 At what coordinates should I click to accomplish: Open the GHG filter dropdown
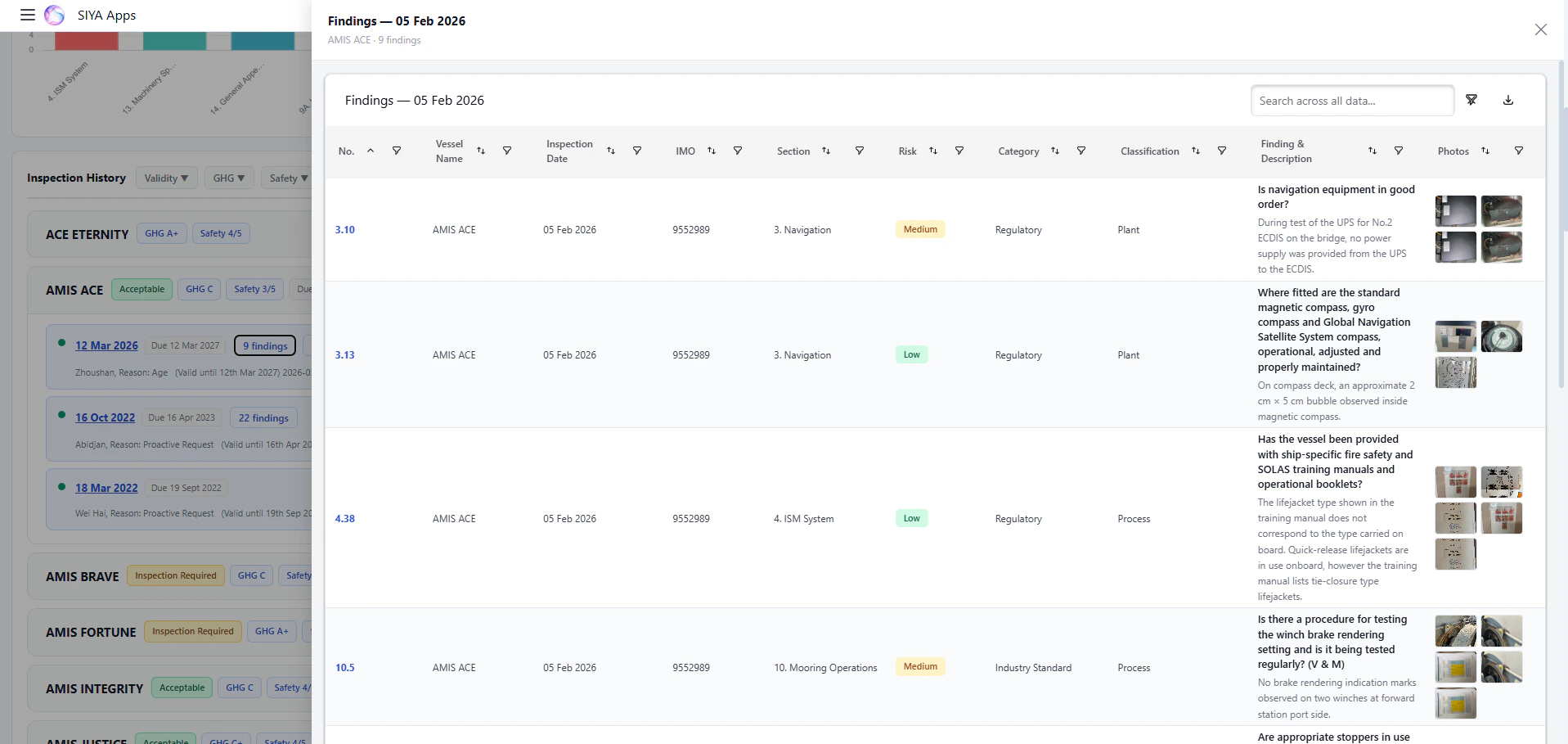[228, 178]
